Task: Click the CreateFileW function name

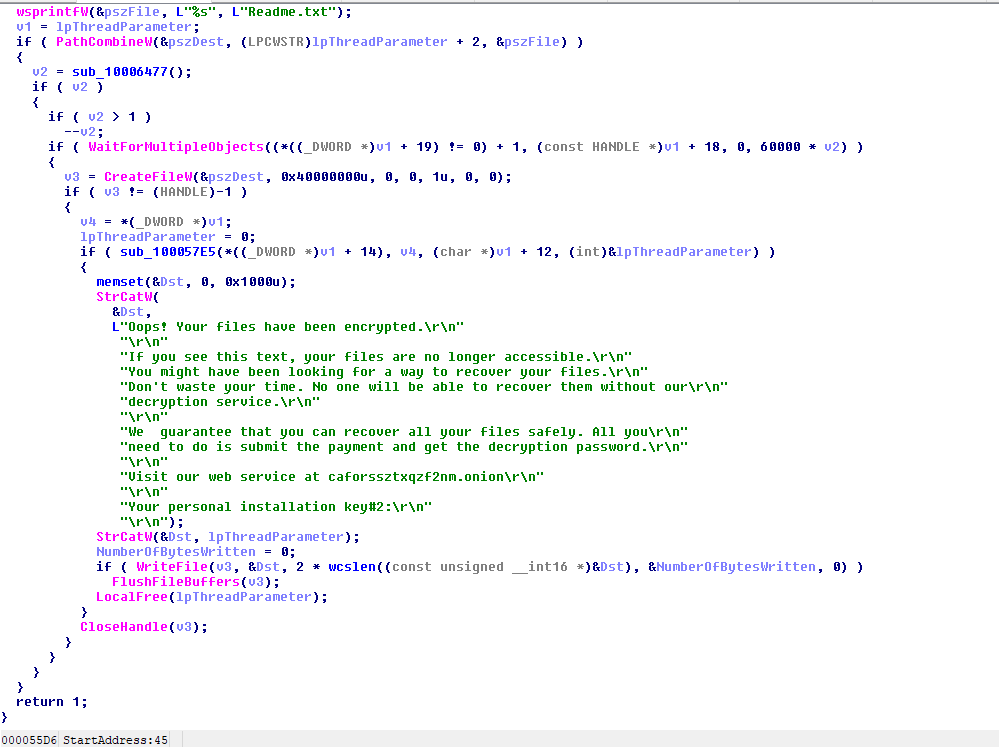Action: (x=148, y=177)
